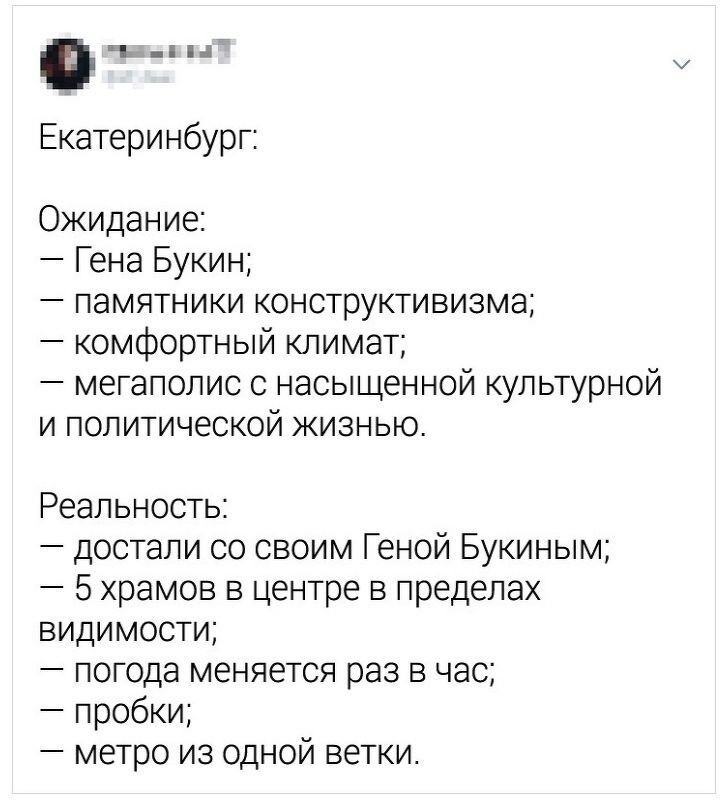Viewport: 728px width, 805px height.
Task: Click the text "и политической жизнью."
Action: click(233, 427)
